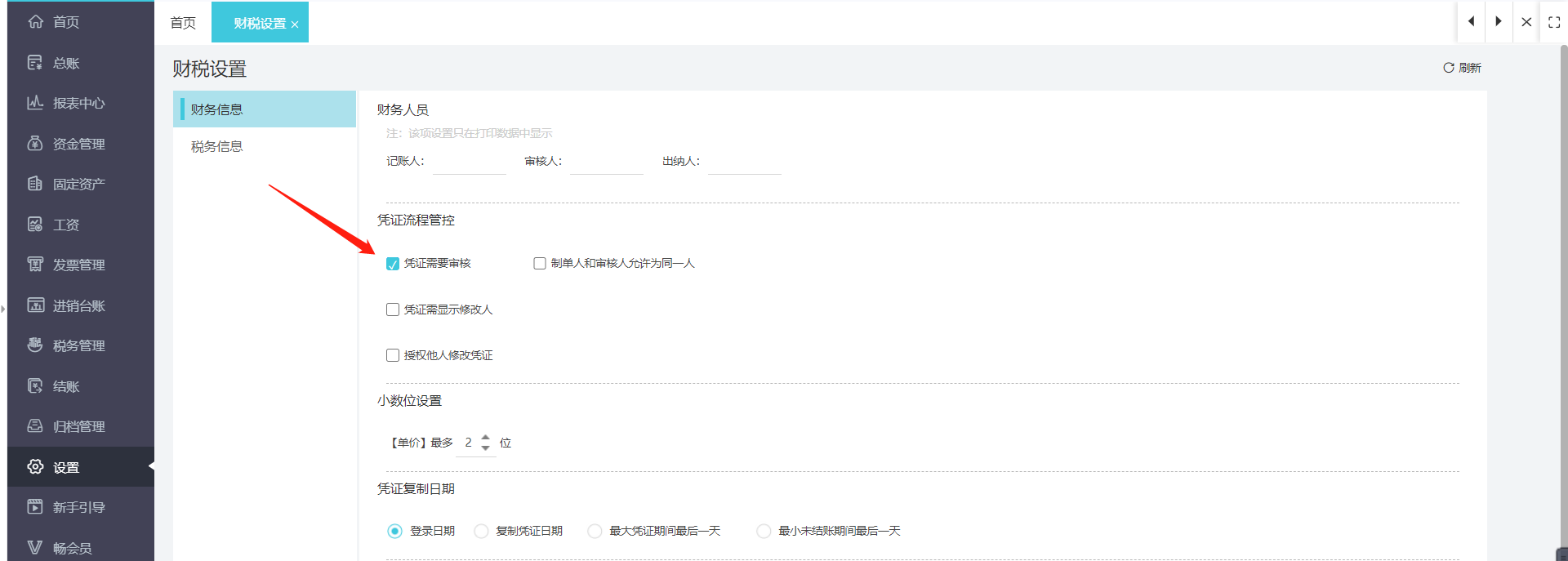Click the 总账 ledger icon in sidebar
The image size is (1568, 561).
(34, 63)
